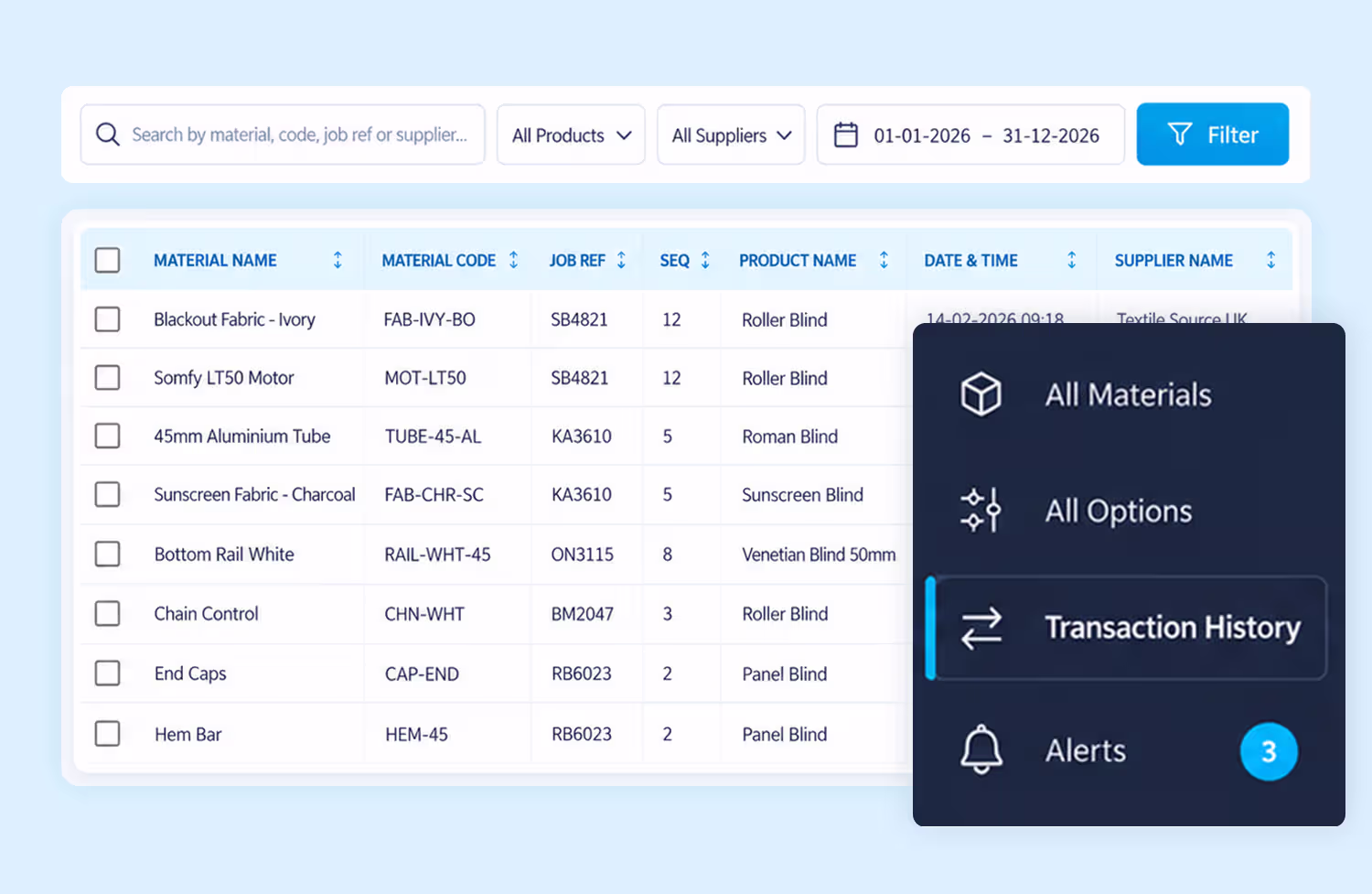Tick the Hem Bar row checkbox

coord(108,734)
